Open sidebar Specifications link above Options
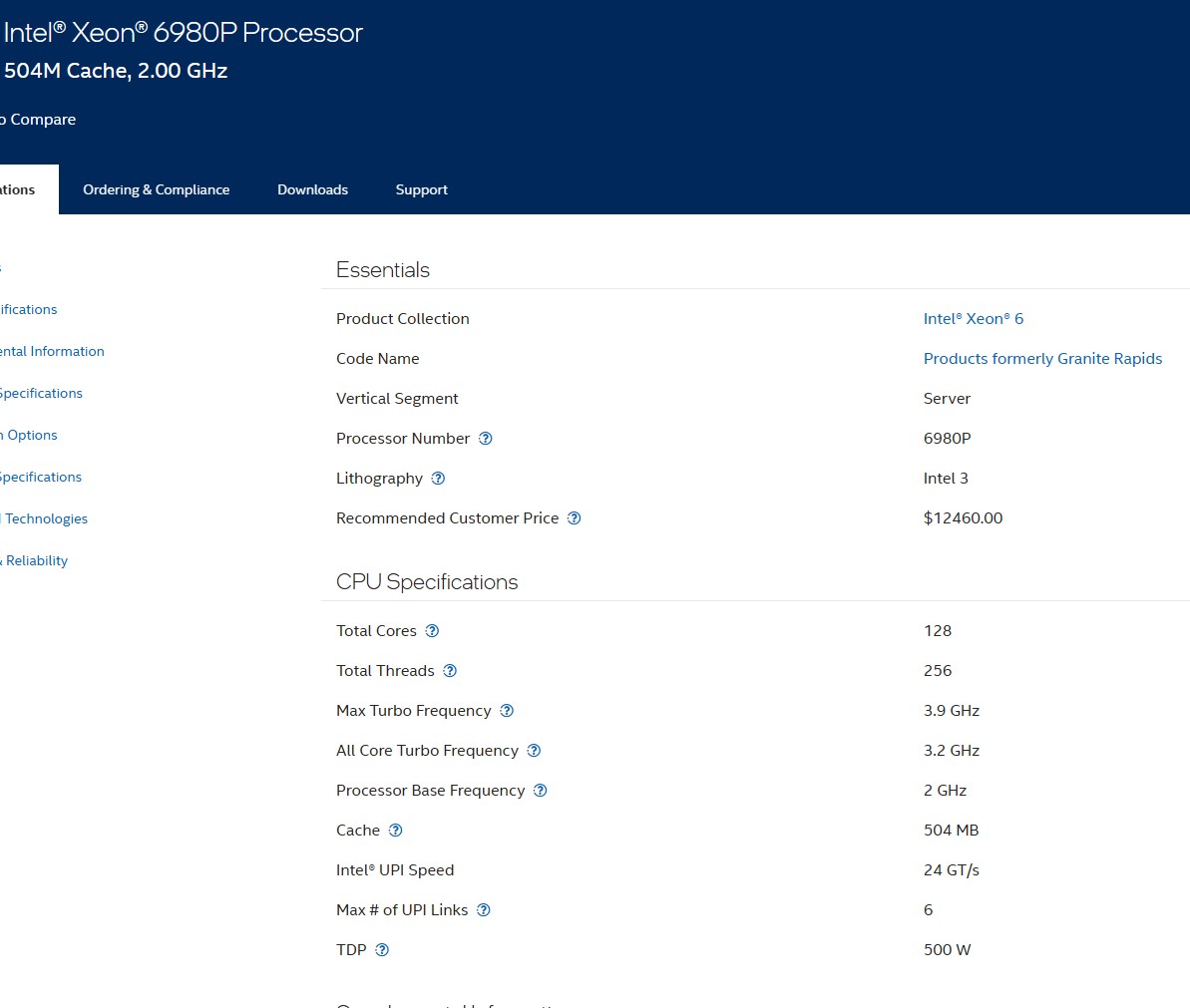Image resolution: width=1190 pixels, height=1008 pixels. 41,394
